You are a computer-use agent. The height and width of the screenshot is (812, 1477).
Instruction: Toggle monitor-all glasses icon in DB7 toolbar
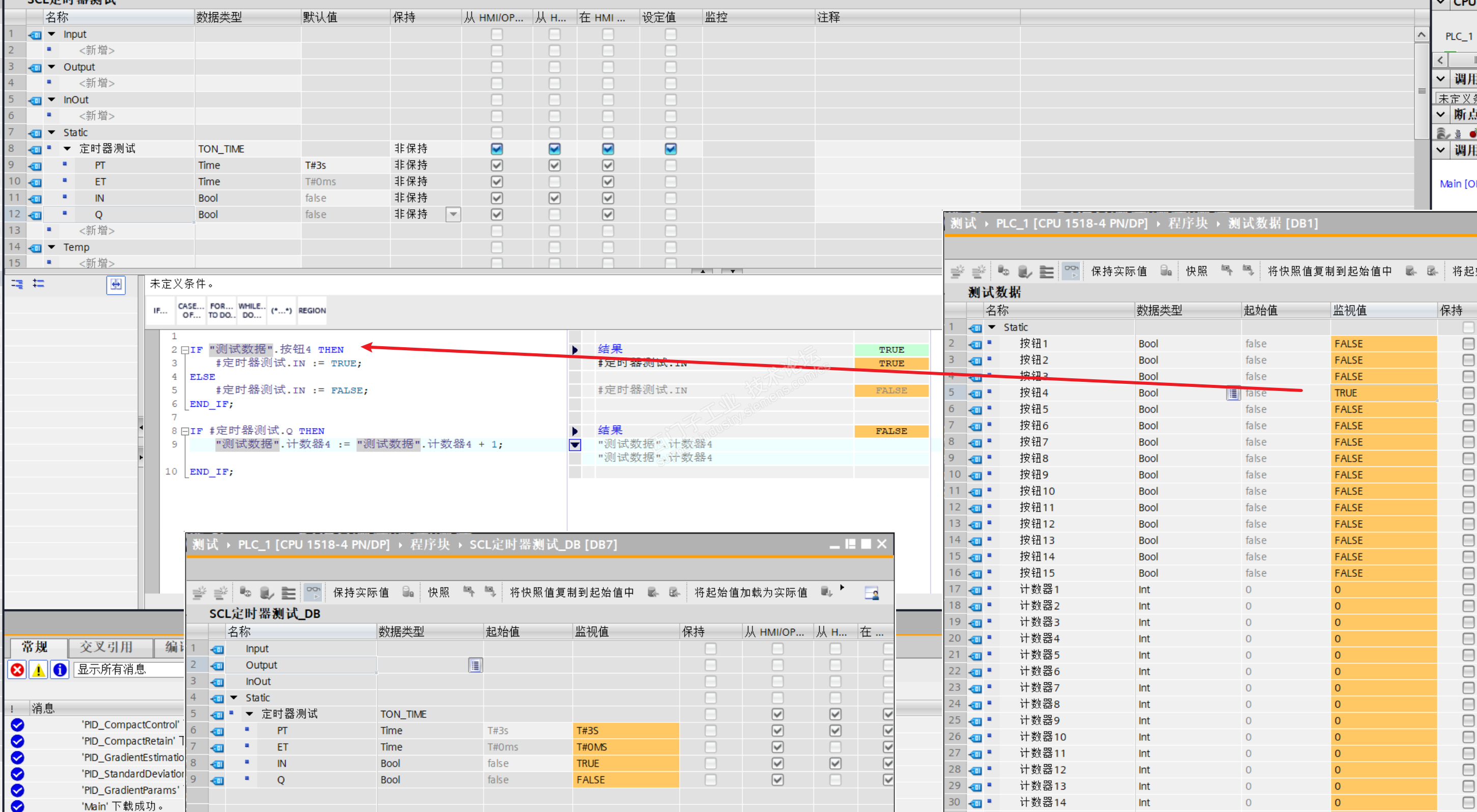coord(313,592)
